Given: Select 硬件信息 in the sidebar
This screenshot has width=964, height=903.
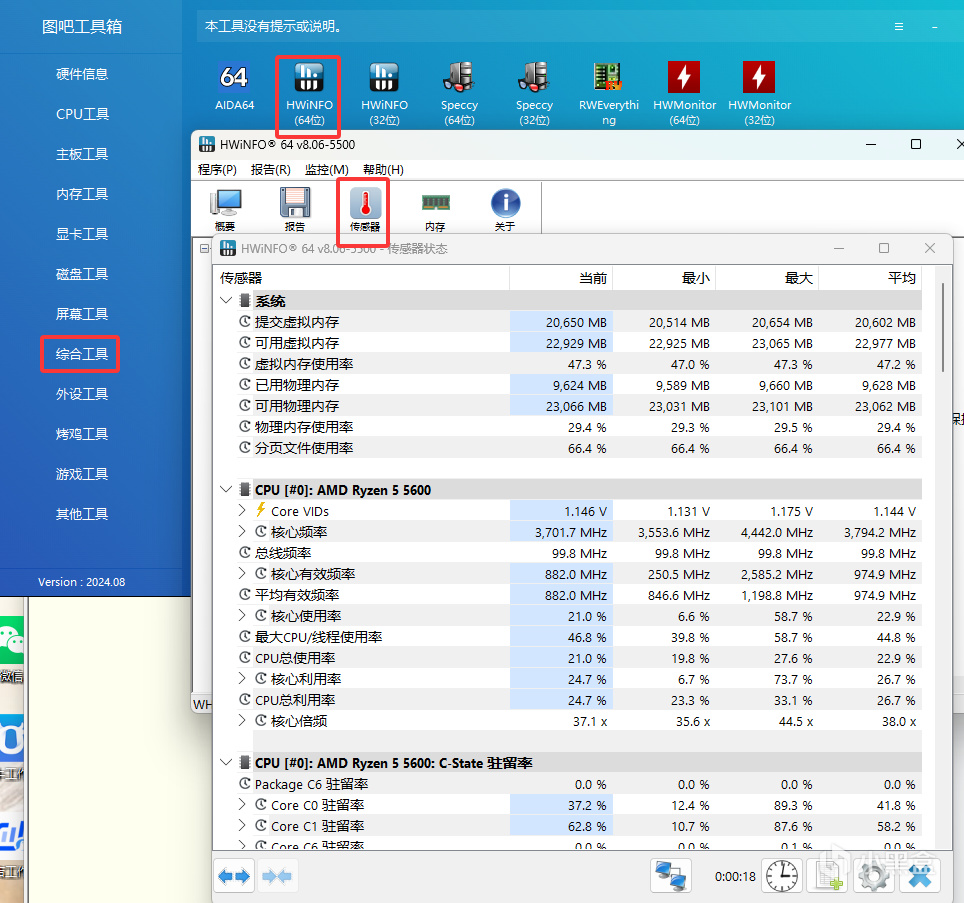Looking at the screenshot, I should click(82, 74).
